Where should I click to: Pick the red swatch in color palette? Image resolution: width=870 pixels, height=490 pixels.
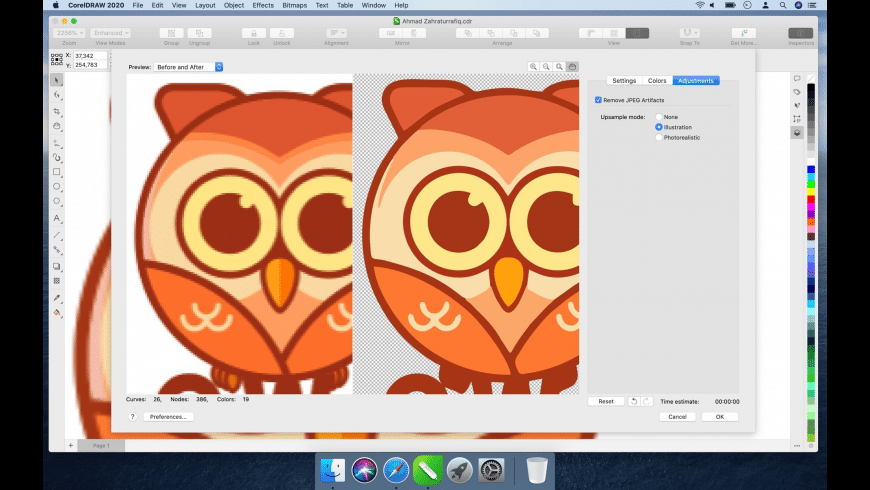click(810, 201)
